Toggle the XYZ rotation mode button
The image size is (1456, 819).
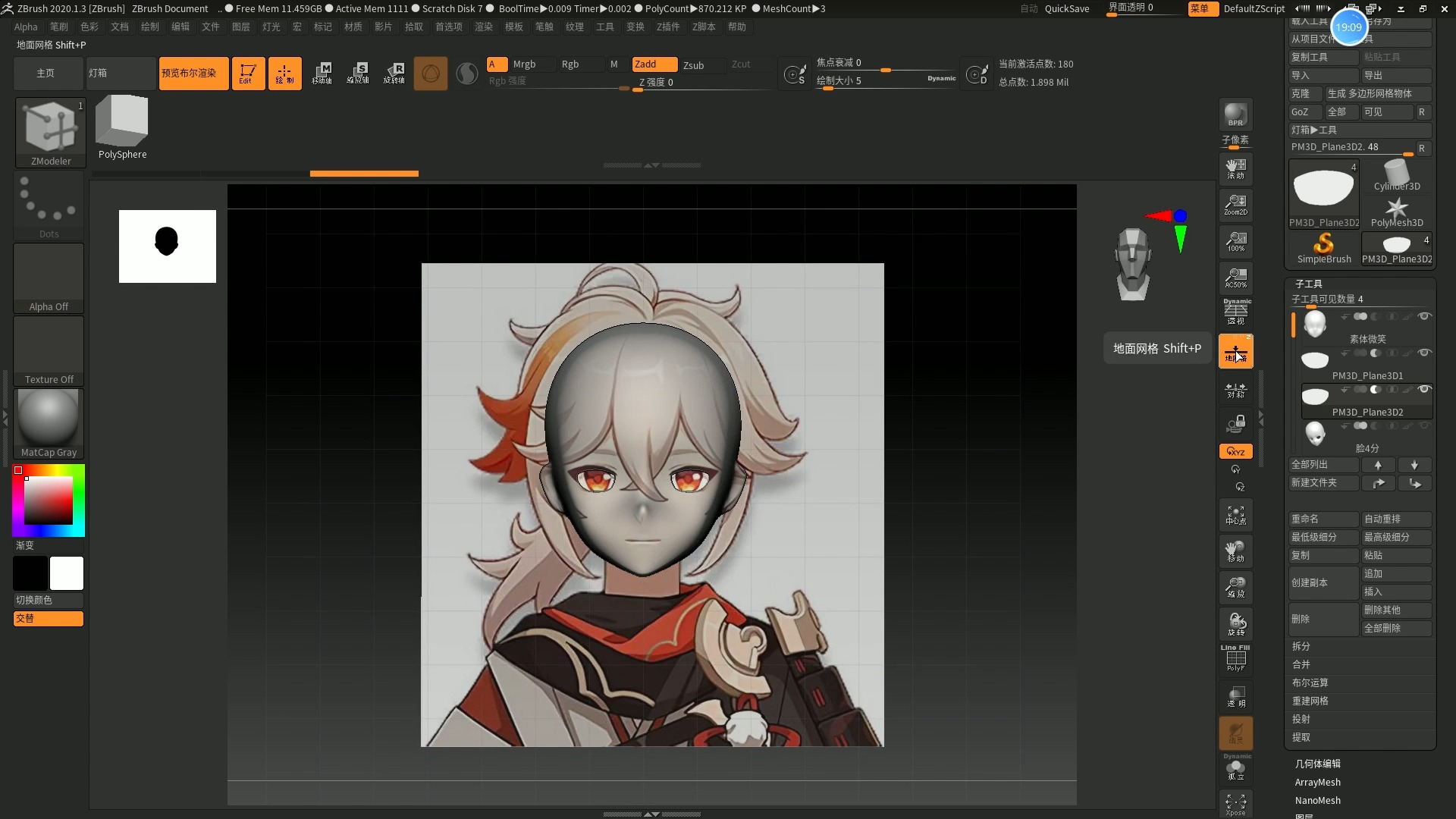click(x=1235, y=451)
